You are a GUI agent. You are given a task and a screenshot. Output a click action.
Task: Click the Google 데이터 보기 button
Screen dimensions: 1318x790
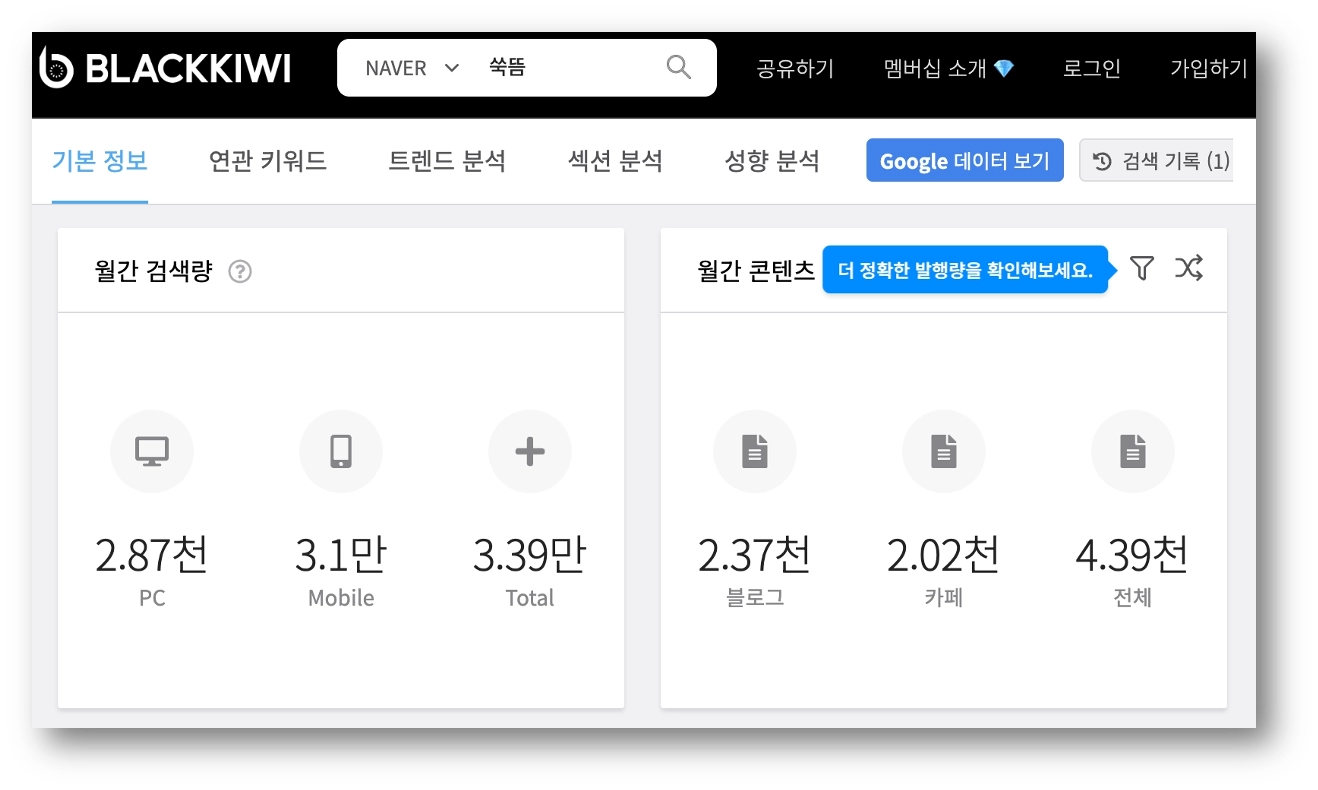(964, 160)
